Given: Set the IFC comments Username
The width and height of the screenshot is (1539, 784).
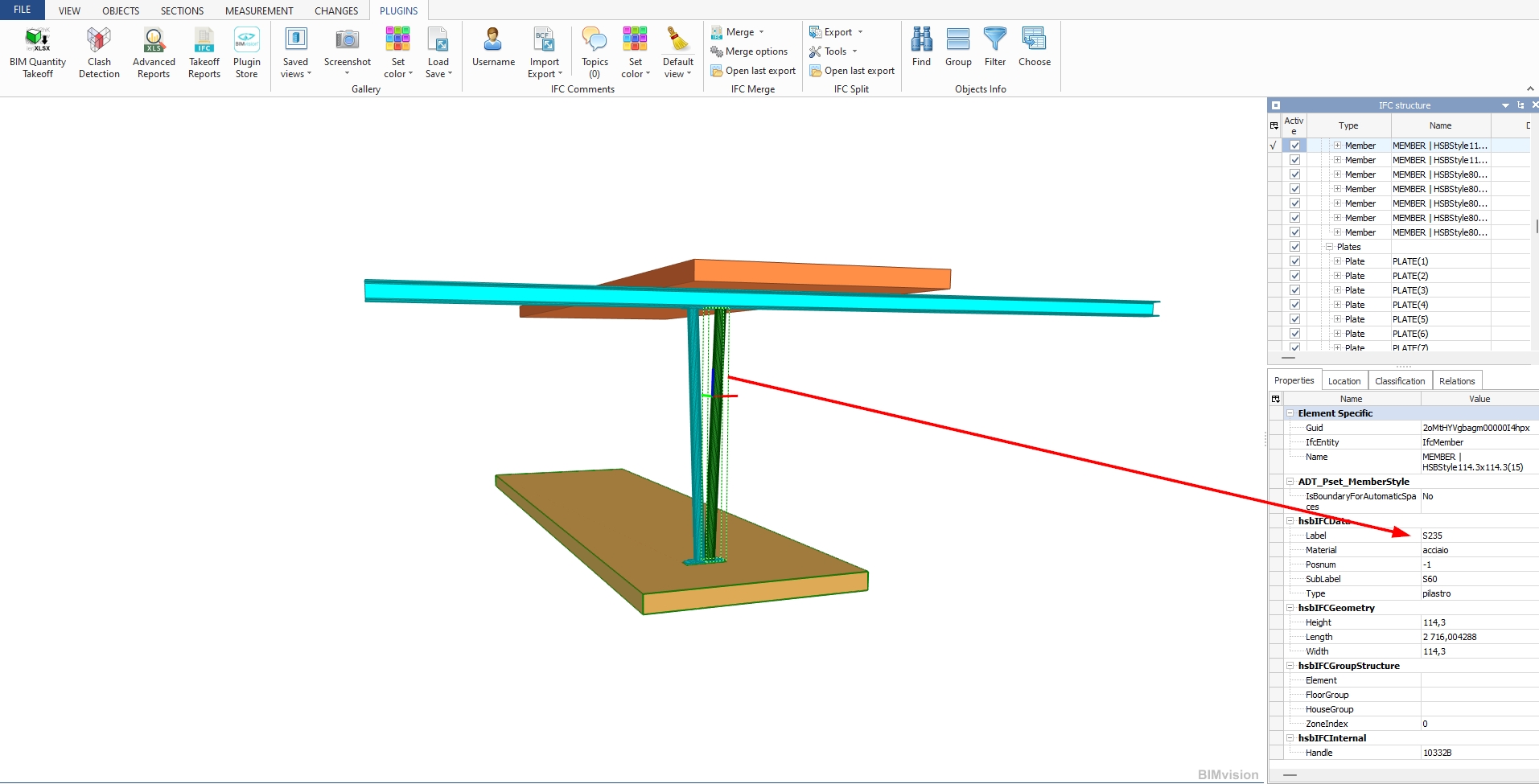Looking at the screenshot, I should (493, 47).
